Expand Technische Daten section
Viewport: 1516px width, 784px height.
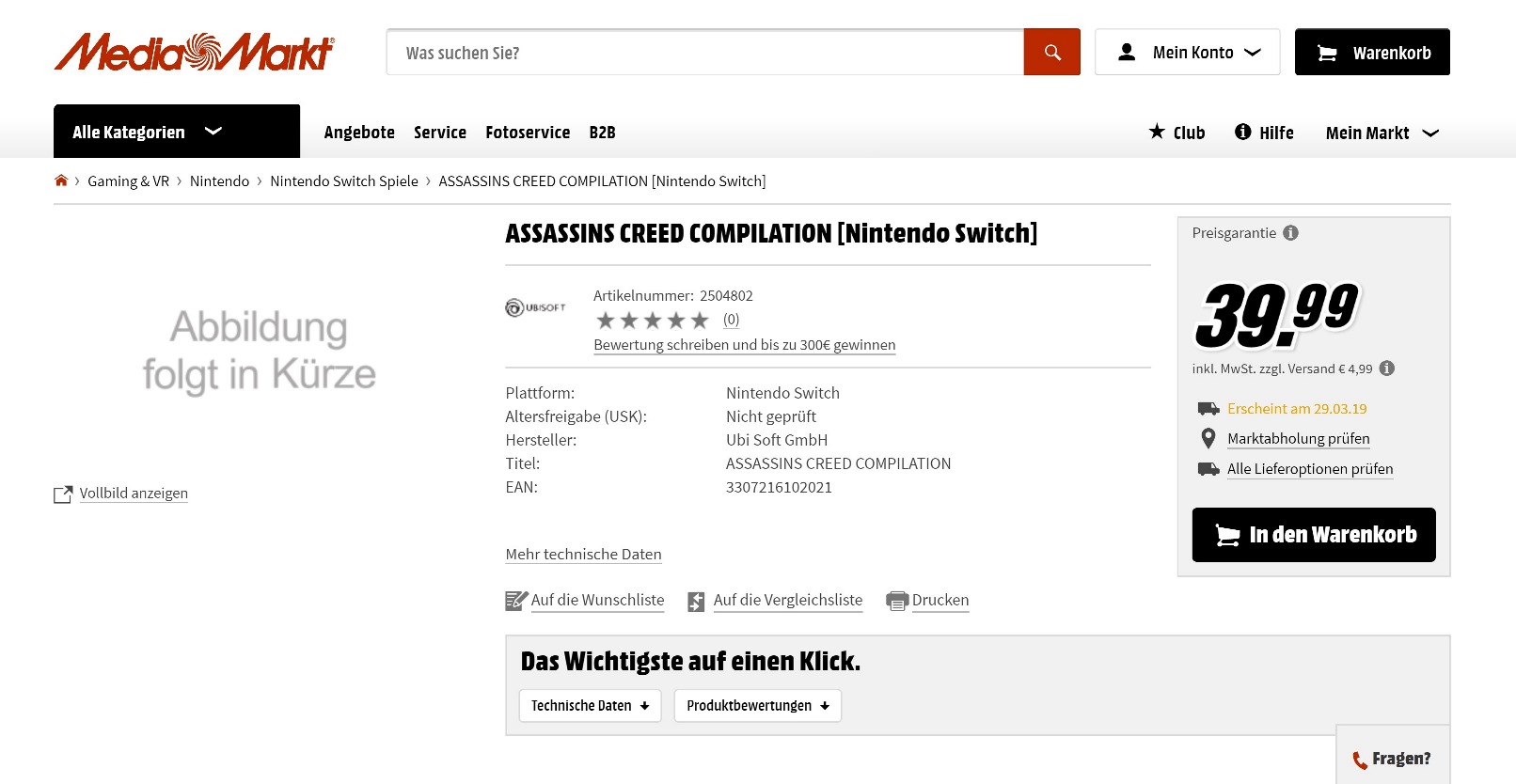coord(590,706)
